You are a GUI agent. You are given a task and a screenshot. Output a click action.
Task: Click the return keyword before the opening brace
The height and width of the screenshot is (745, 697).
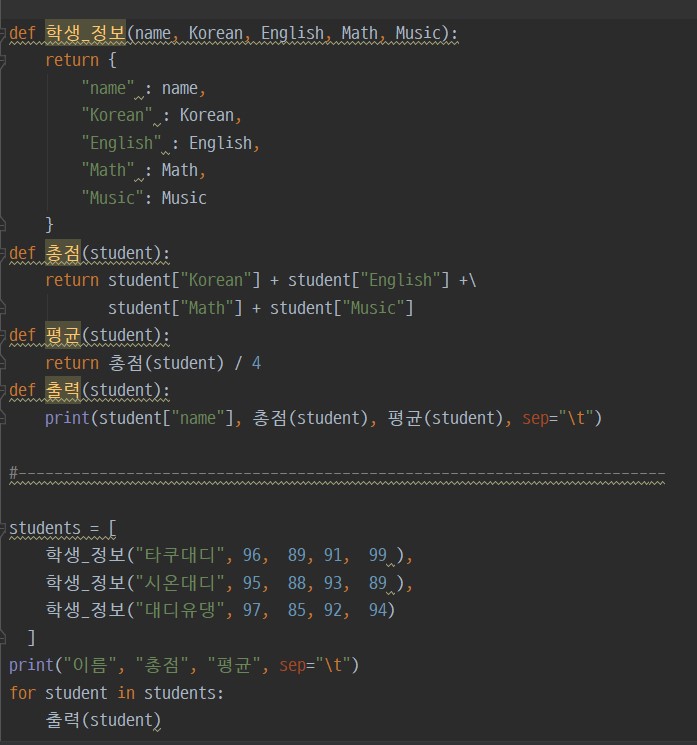[x=72, y=60]
